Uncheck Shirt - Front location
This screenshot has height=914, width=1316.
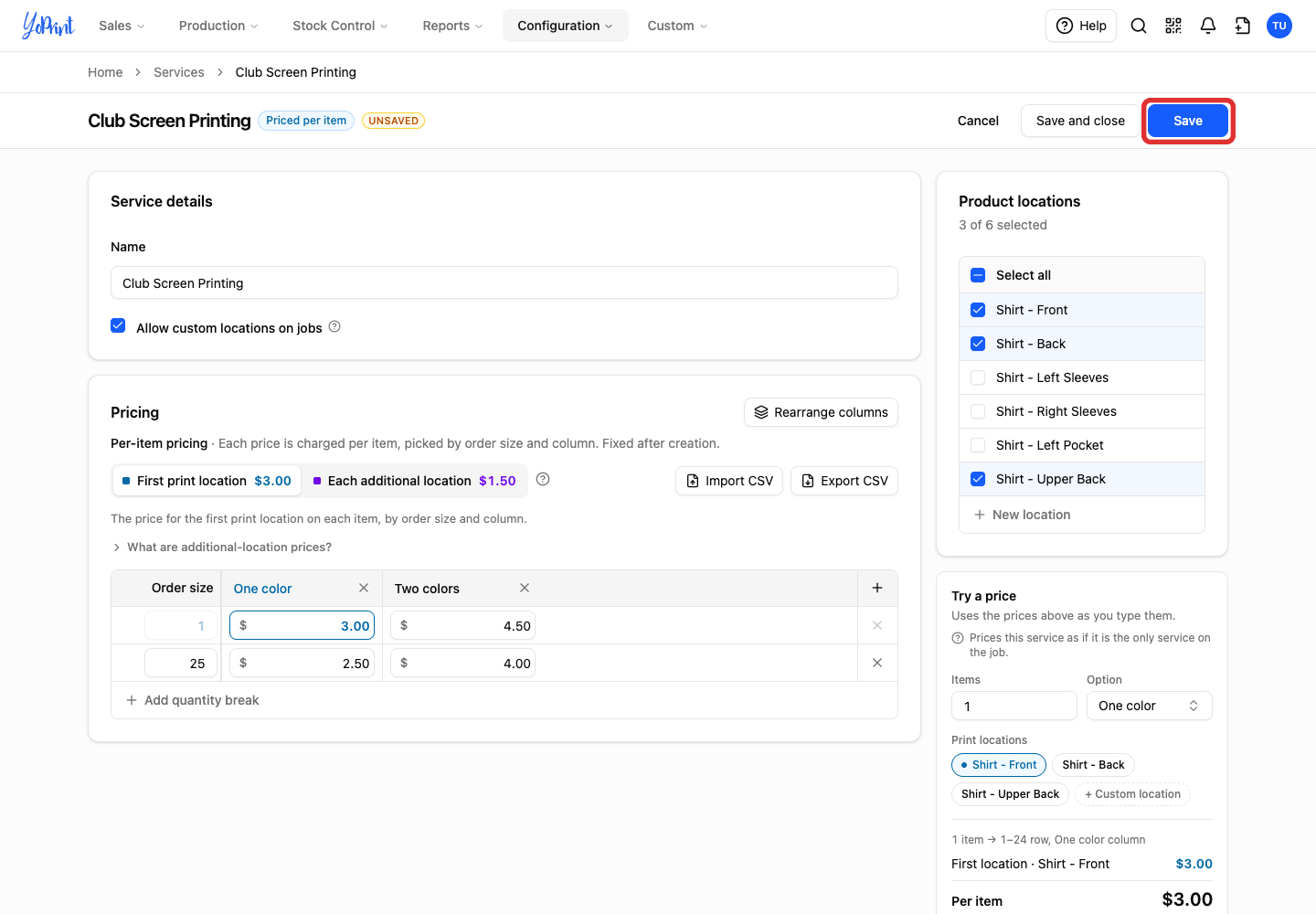(978, 310)
